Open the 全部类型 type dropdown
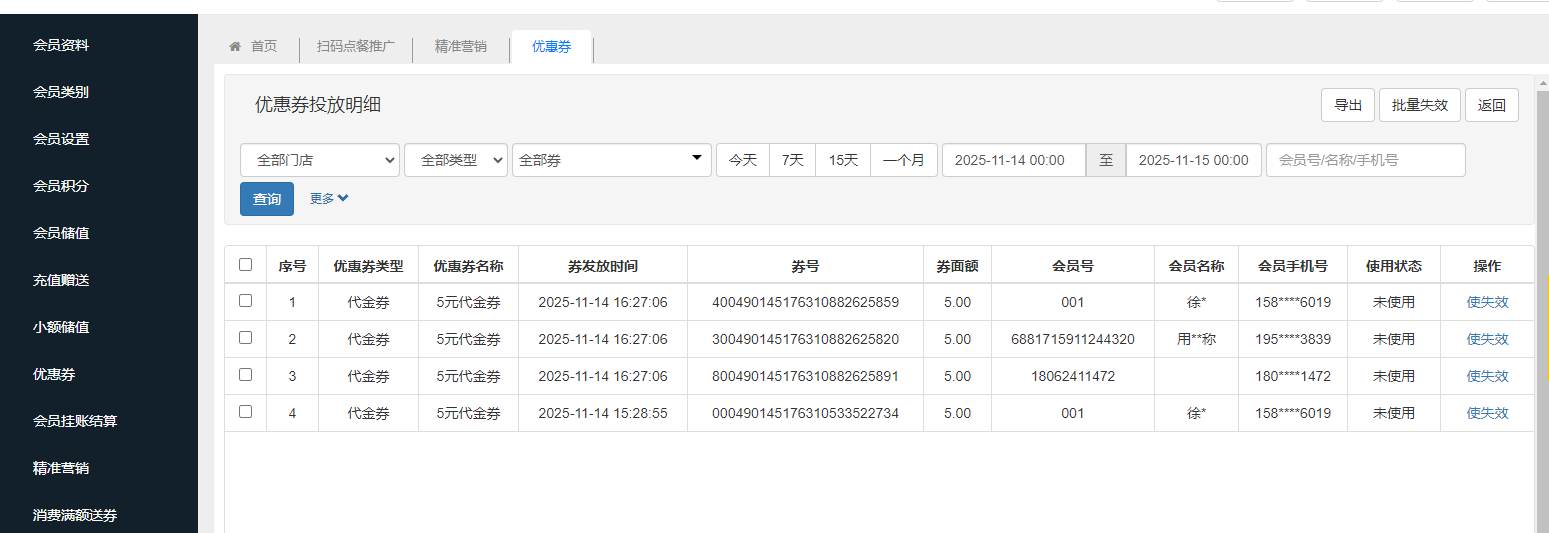 pyautogui.click(x=456, y=160)
